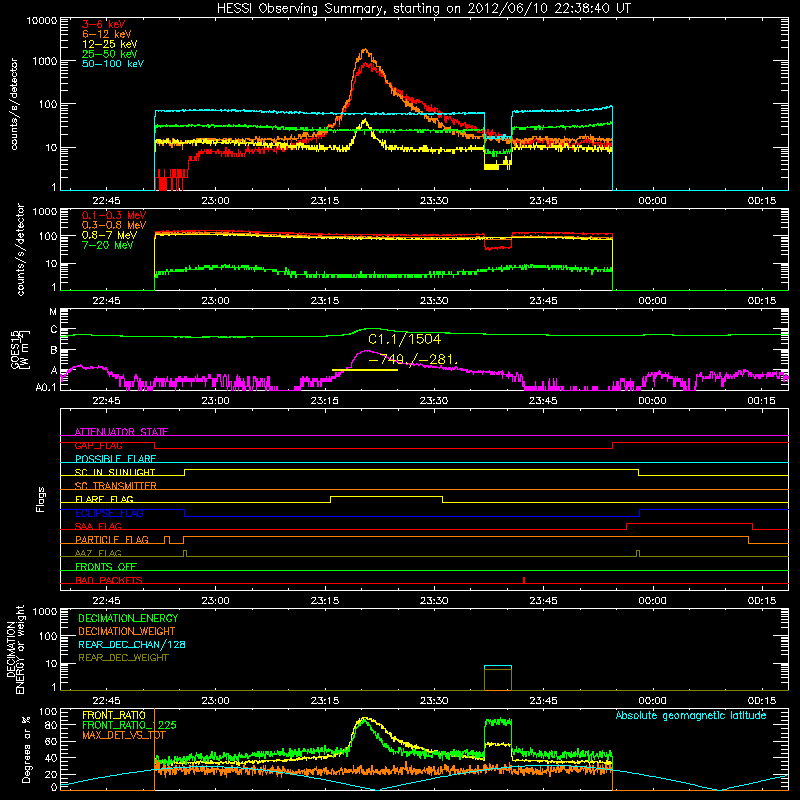The width and height of the screenshot is (800, 800).
Task: Pick the POSSIBLE_FLARE flag label
Action: point(115,459)
